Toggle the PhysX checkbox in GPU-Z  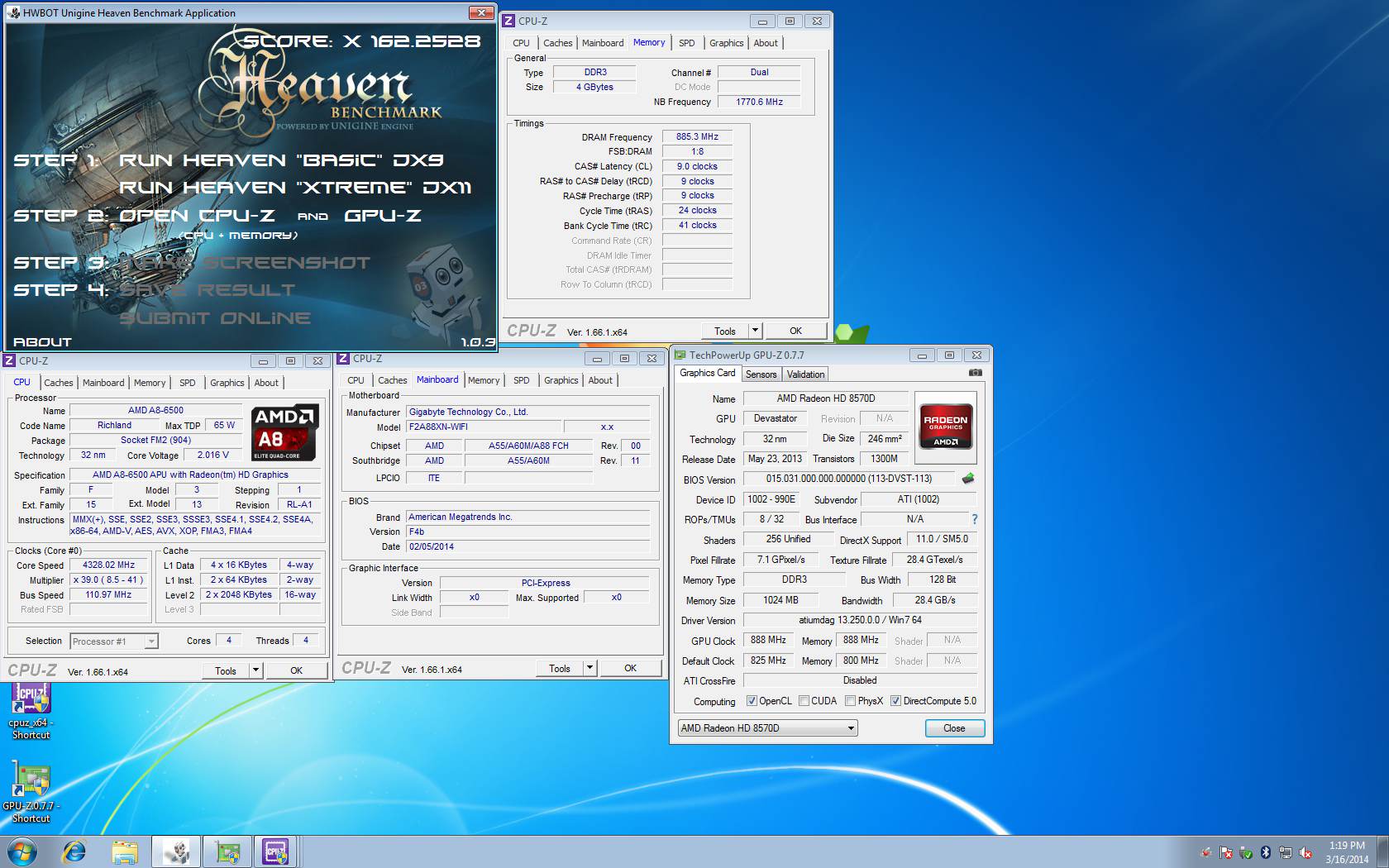(850, 701)
